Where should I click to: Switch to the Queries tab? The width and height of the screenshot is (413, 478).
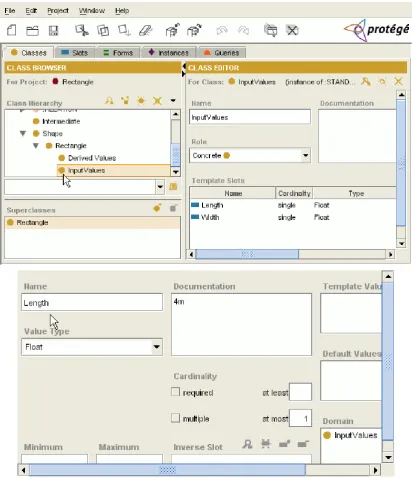point(222,53)
